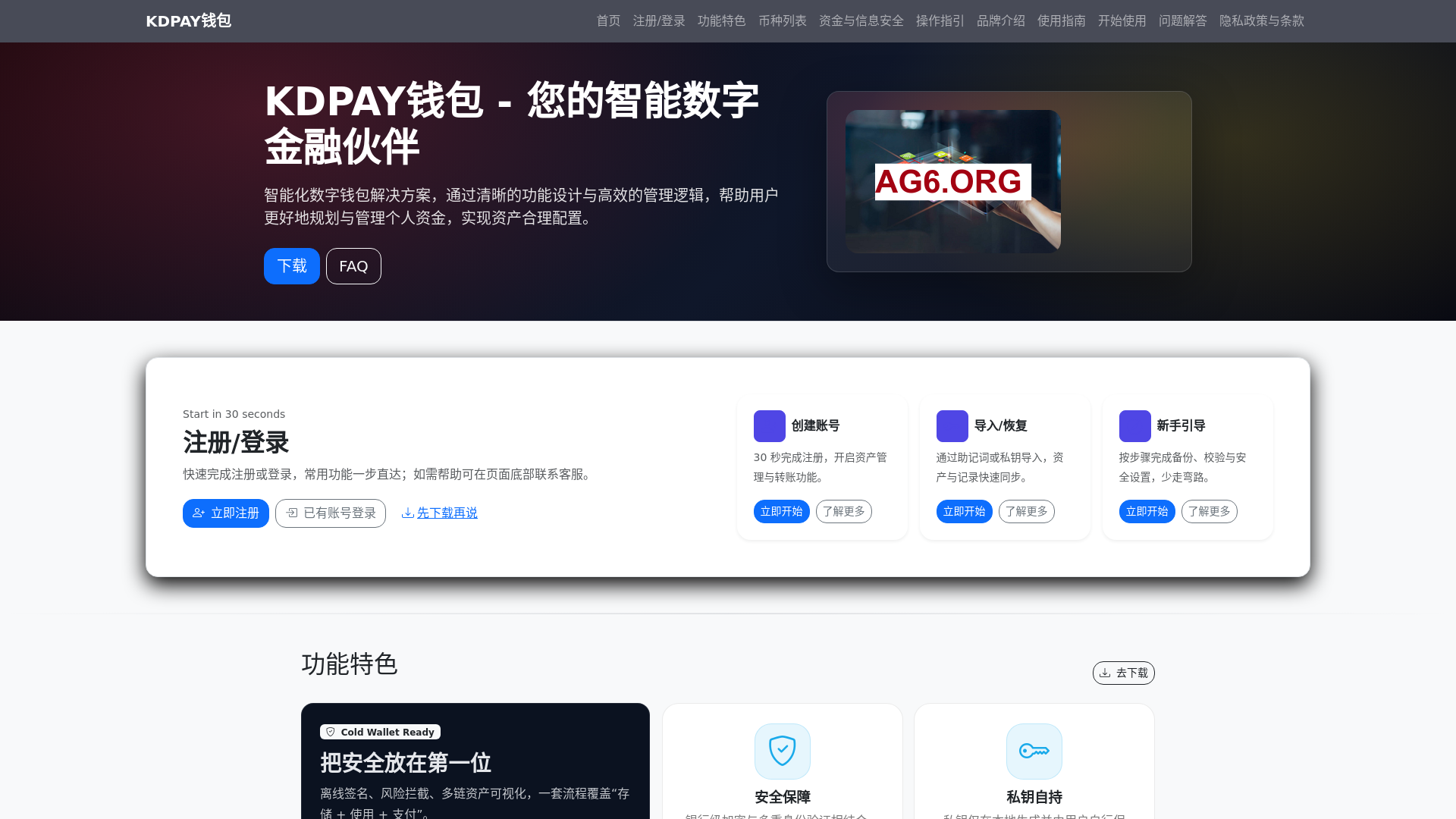Click 了解更多 in the 新手引导 card
The width and height of the screenshot is (1456, 819).
(x=1210, y=512)
